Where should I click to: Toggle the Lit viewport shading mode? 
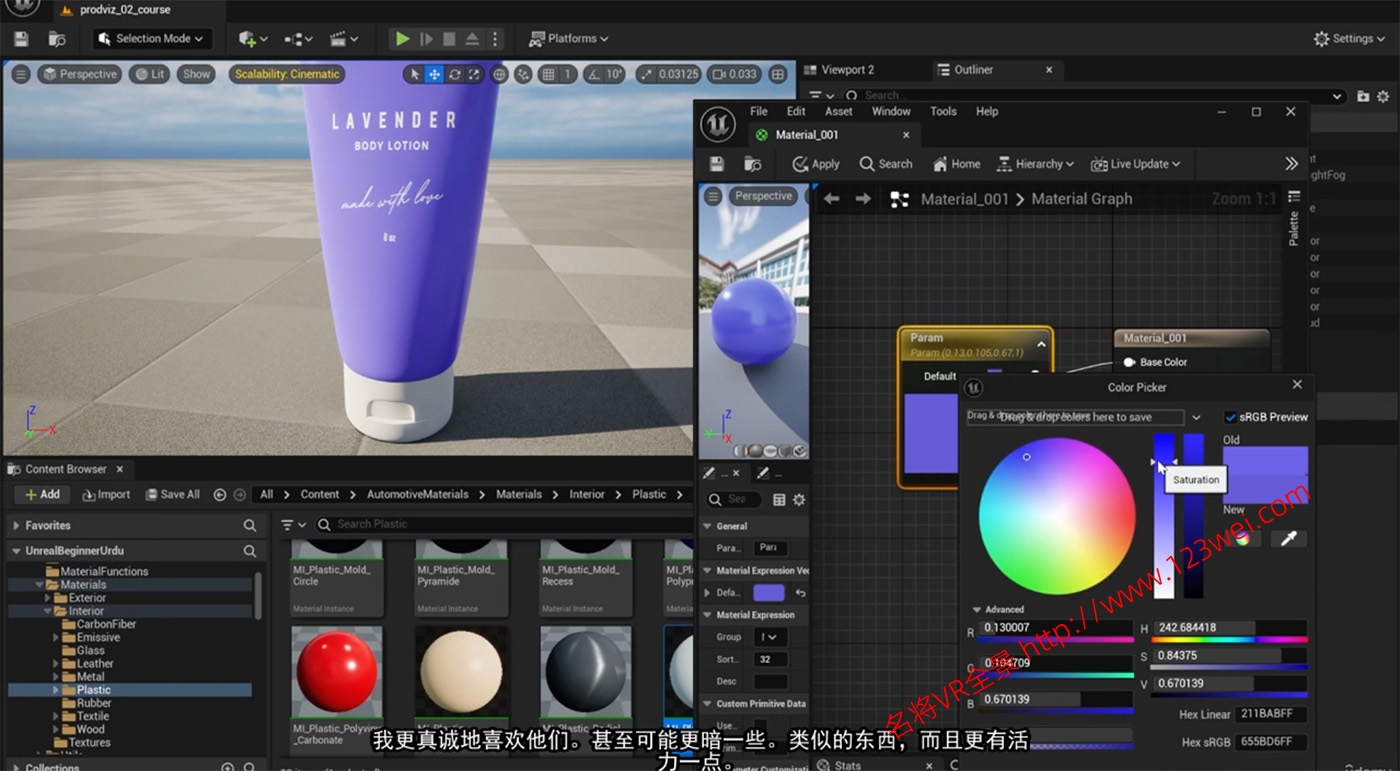point(149,73)
